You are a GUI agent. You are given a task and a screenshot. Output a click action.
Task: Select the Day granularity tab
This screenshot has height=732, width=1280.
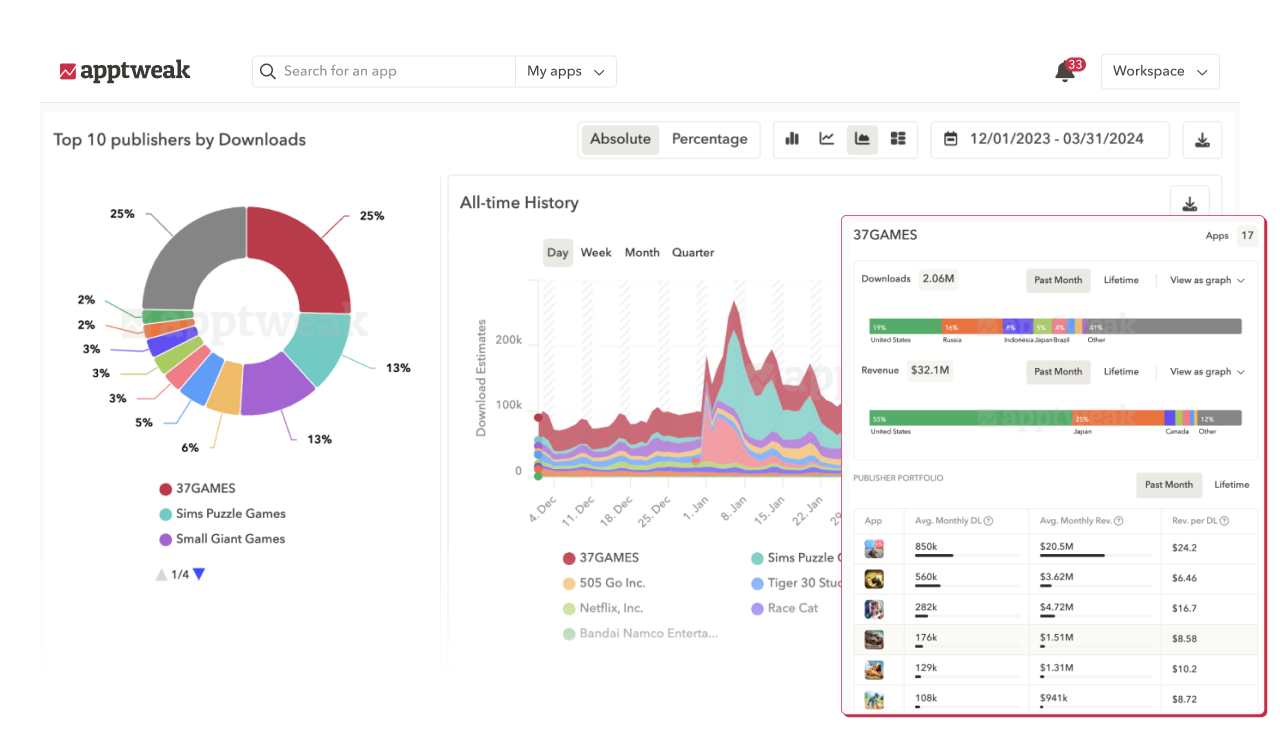click(x=558, y=252)
